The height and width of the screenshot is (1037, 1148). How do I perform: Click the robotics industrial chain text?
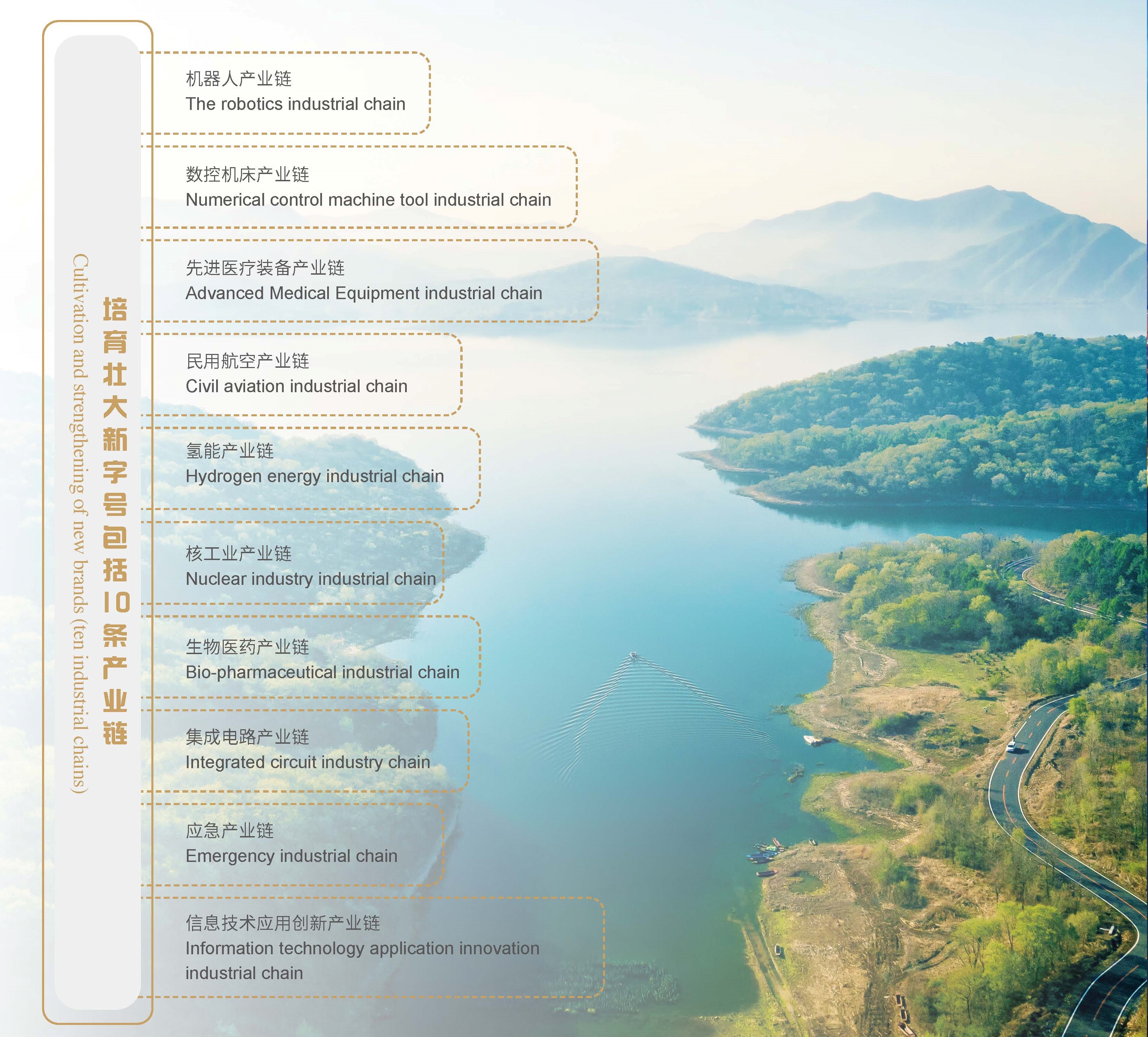295,104
